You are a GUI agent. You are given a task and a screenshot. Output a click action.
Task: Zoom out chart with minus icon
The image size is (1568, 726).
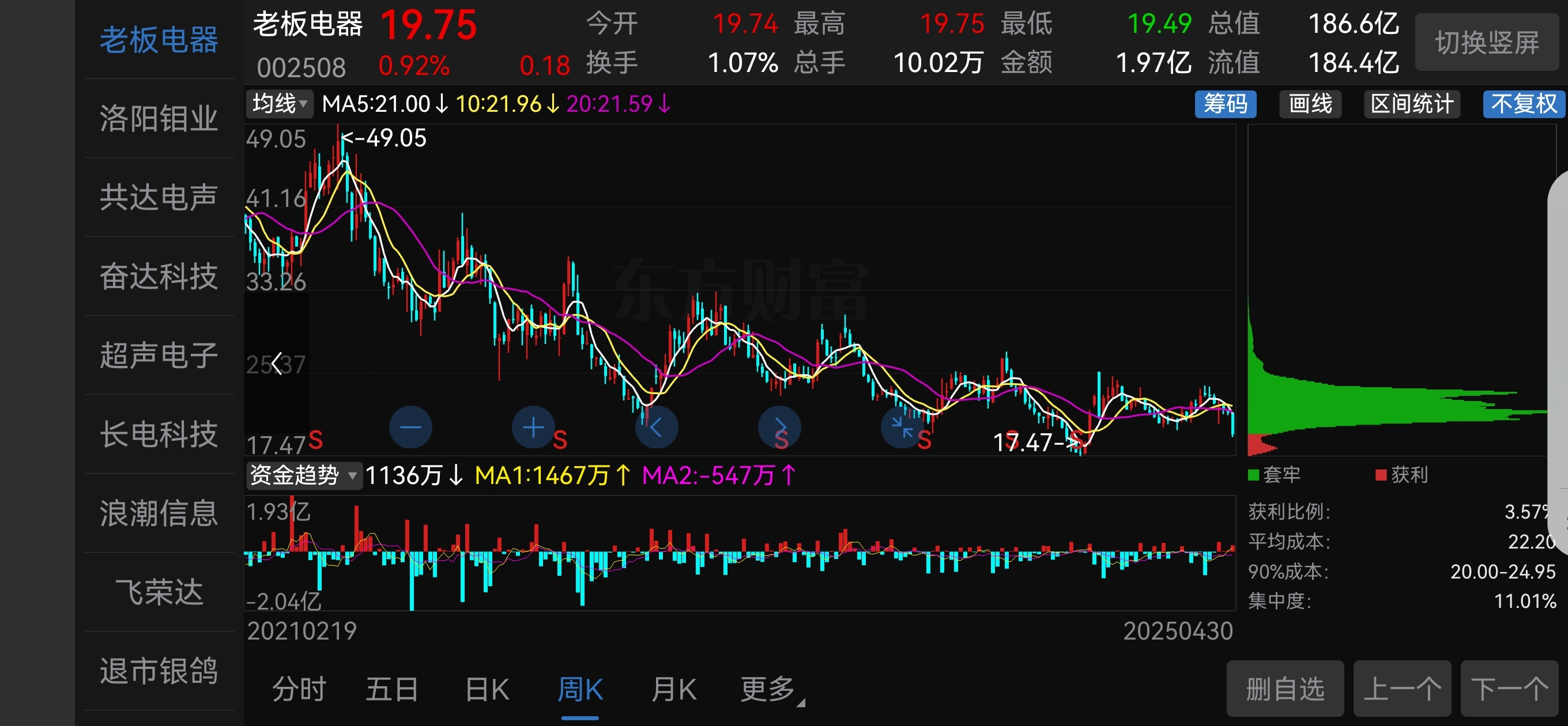coord(410,427)
